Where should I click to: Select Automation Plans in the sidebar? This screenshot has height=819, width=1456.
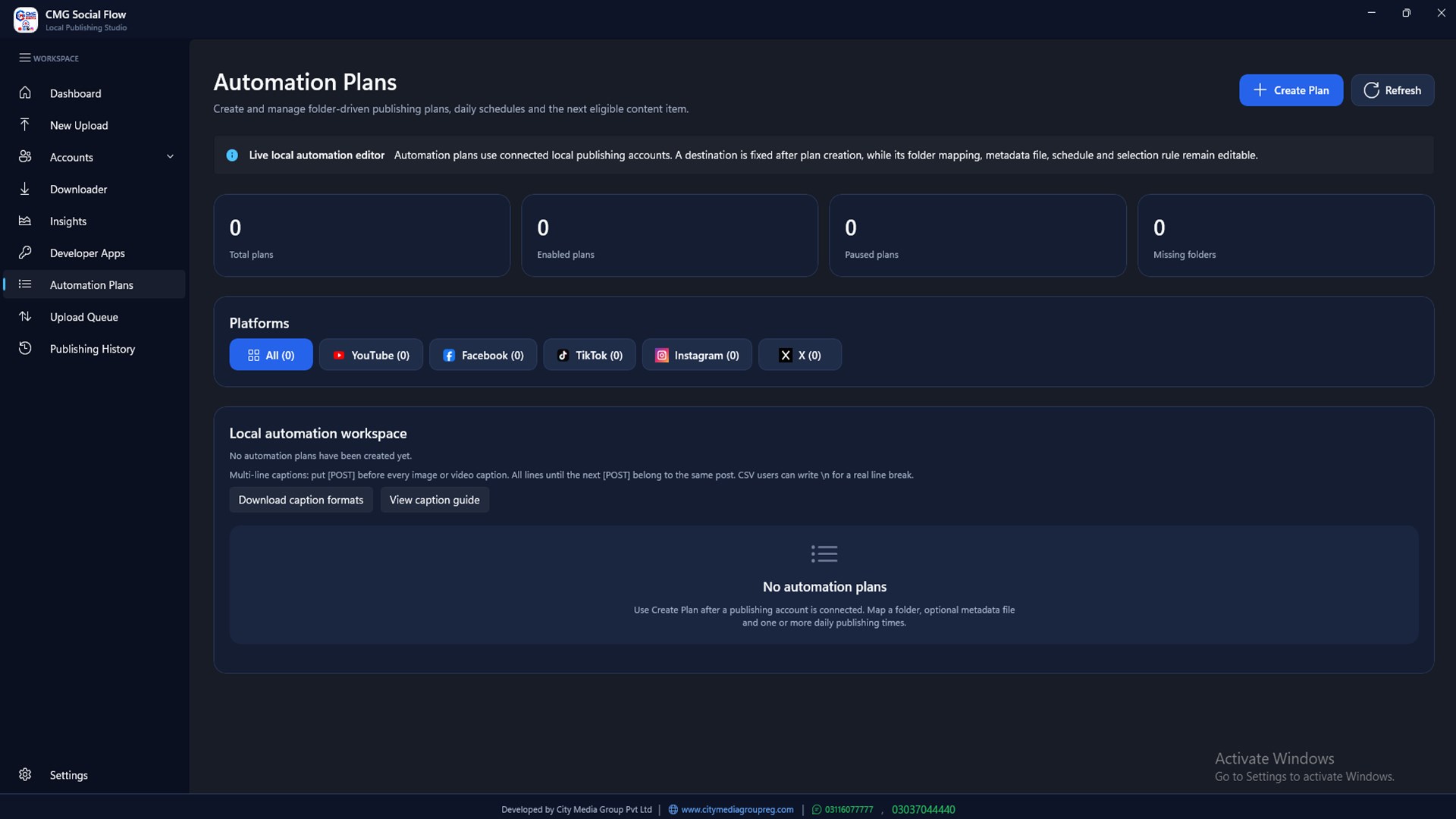(94, 284)
